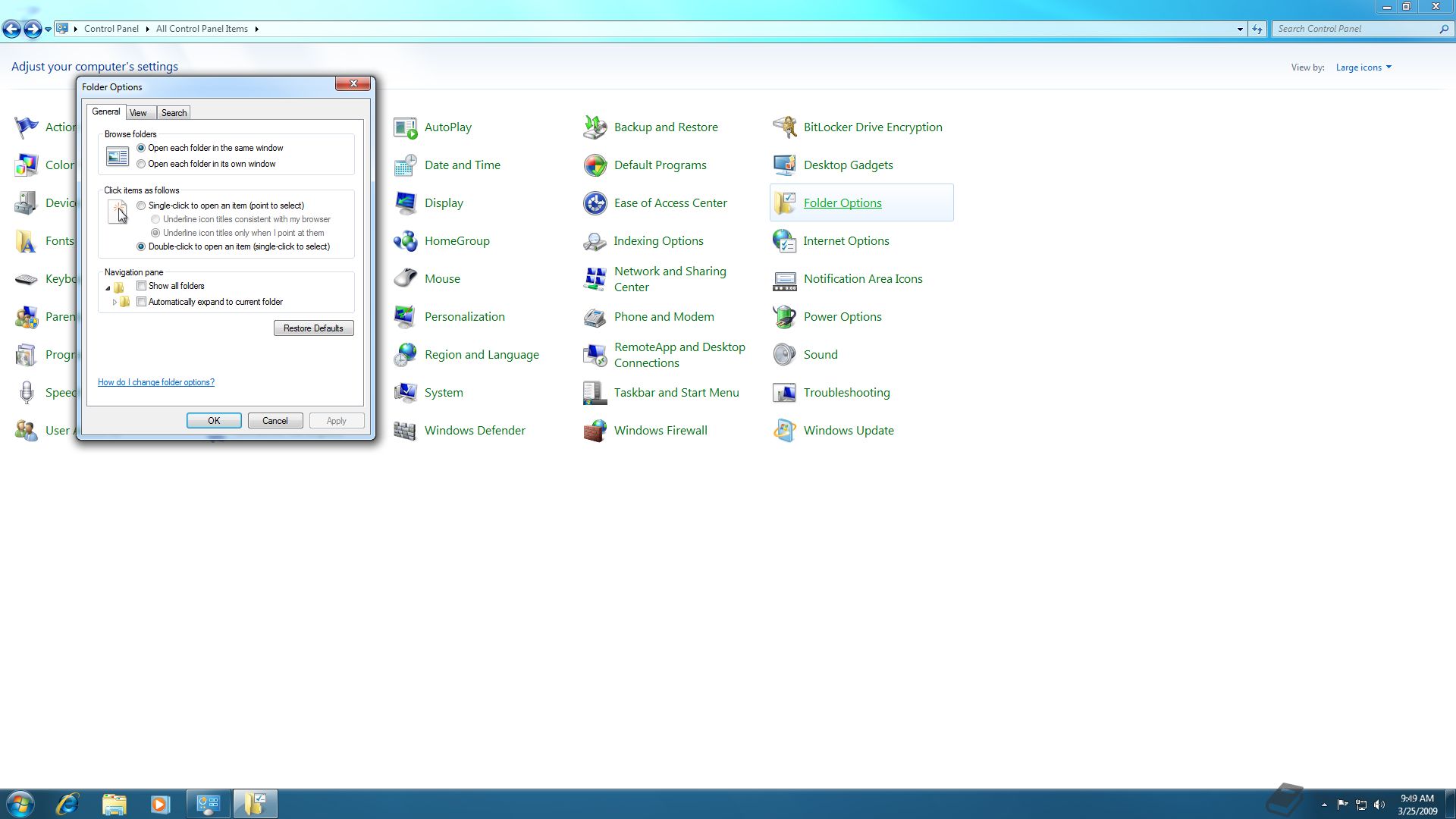Open the Sound settings icon
Image resolution: width=1456 pixels, height=819 pixels.
(785, 355)
